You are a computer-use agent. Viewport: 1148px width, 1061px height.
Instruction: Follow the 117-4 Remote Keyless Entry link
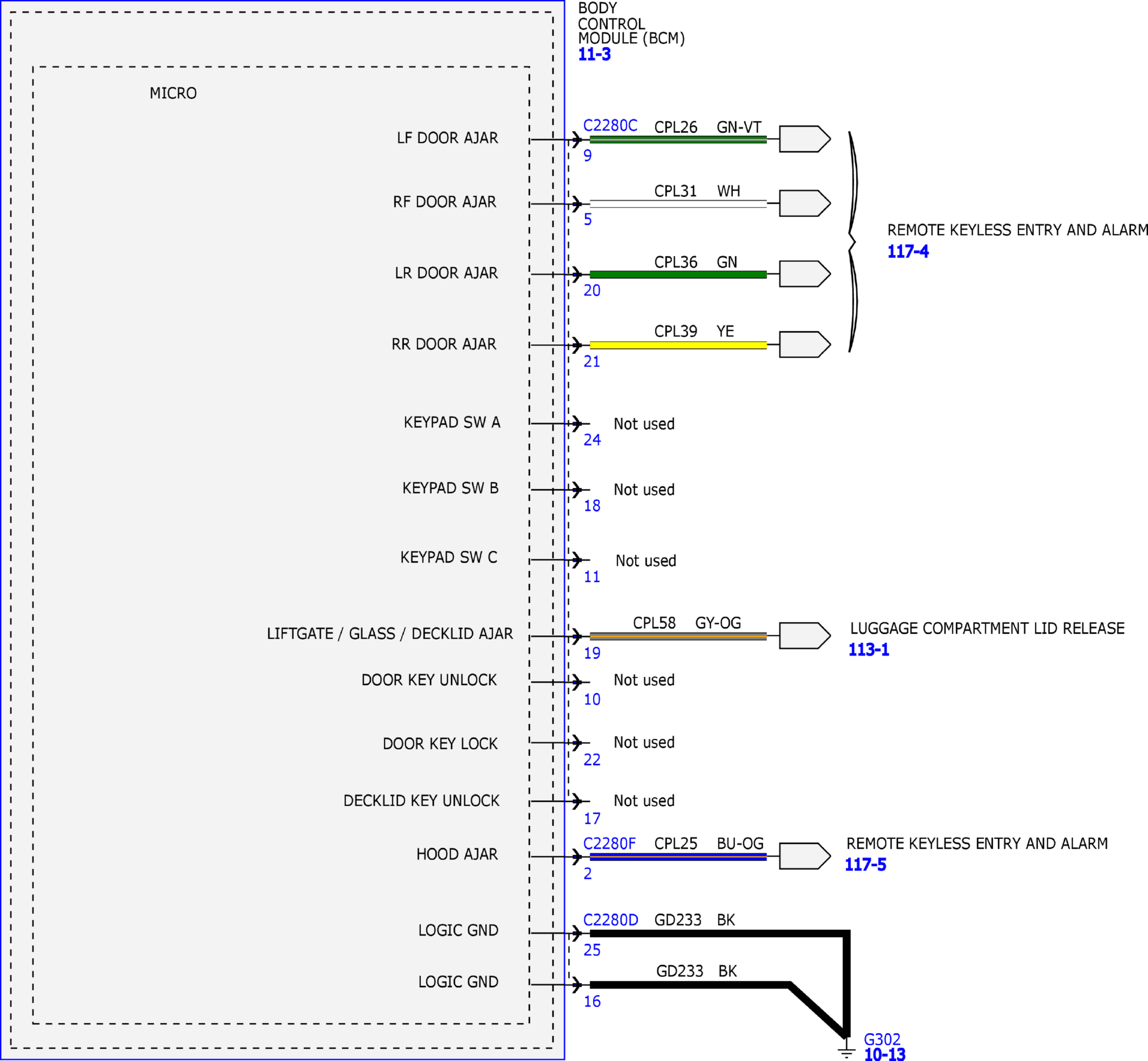[908, 252]
